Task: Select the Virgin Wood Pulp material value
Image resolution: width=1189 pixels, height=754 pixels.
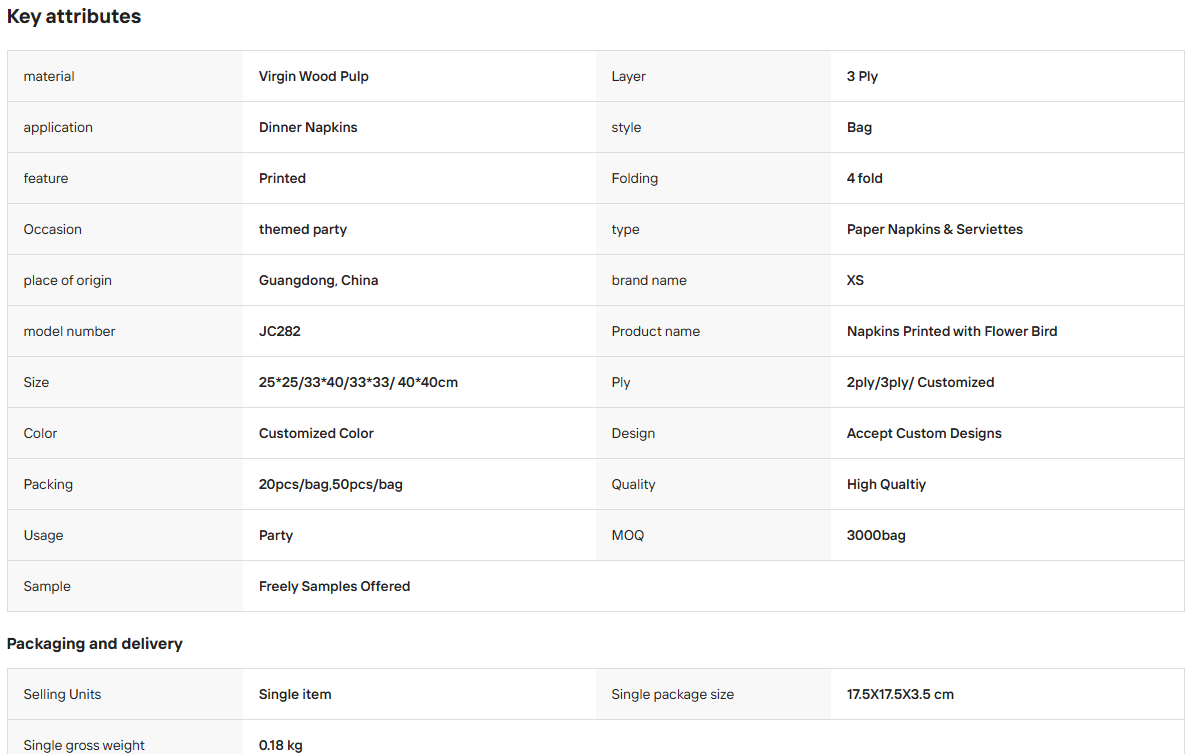Action: [313, 77]
